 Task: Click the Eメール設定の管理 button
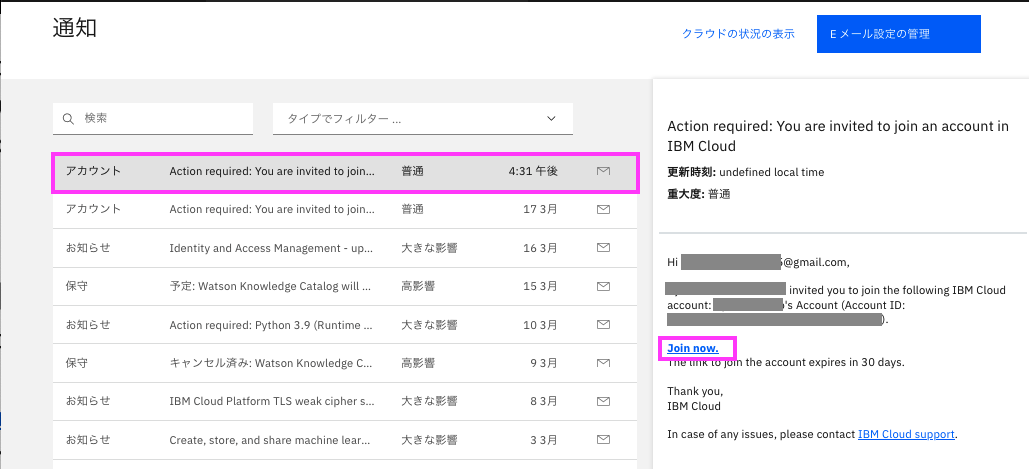point(898,34)
